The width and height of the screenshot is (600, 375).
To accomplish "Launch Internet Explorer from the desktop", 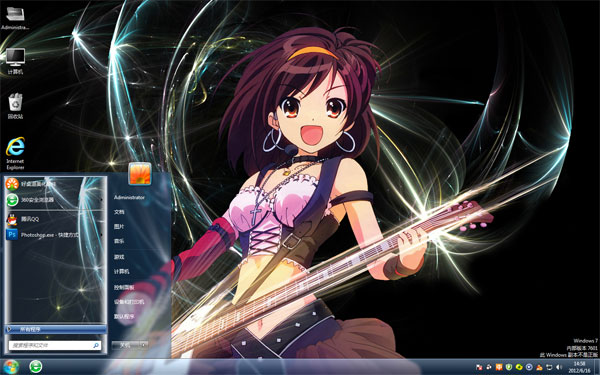I will pos(15,153).
